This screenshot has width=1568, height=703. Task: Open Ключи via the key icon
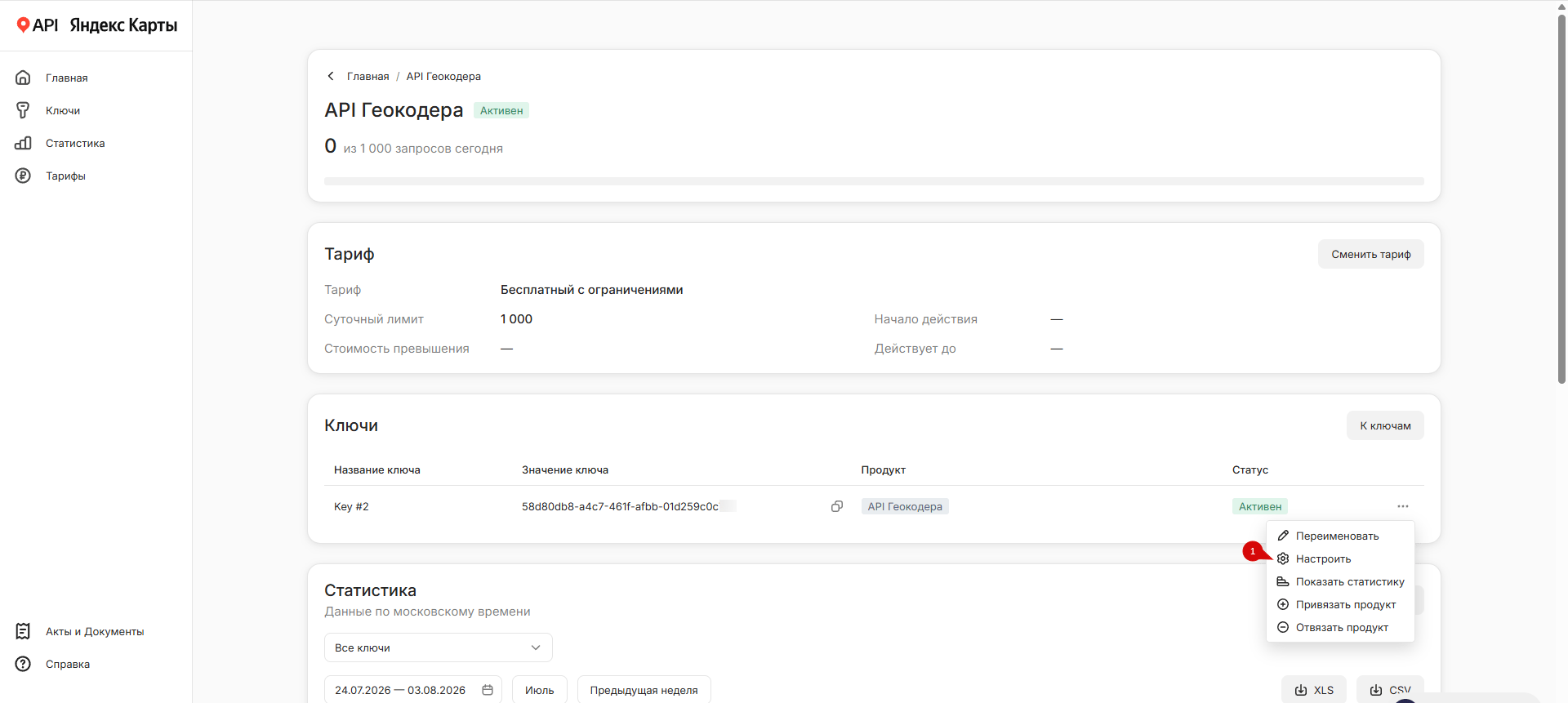[23, 110]
